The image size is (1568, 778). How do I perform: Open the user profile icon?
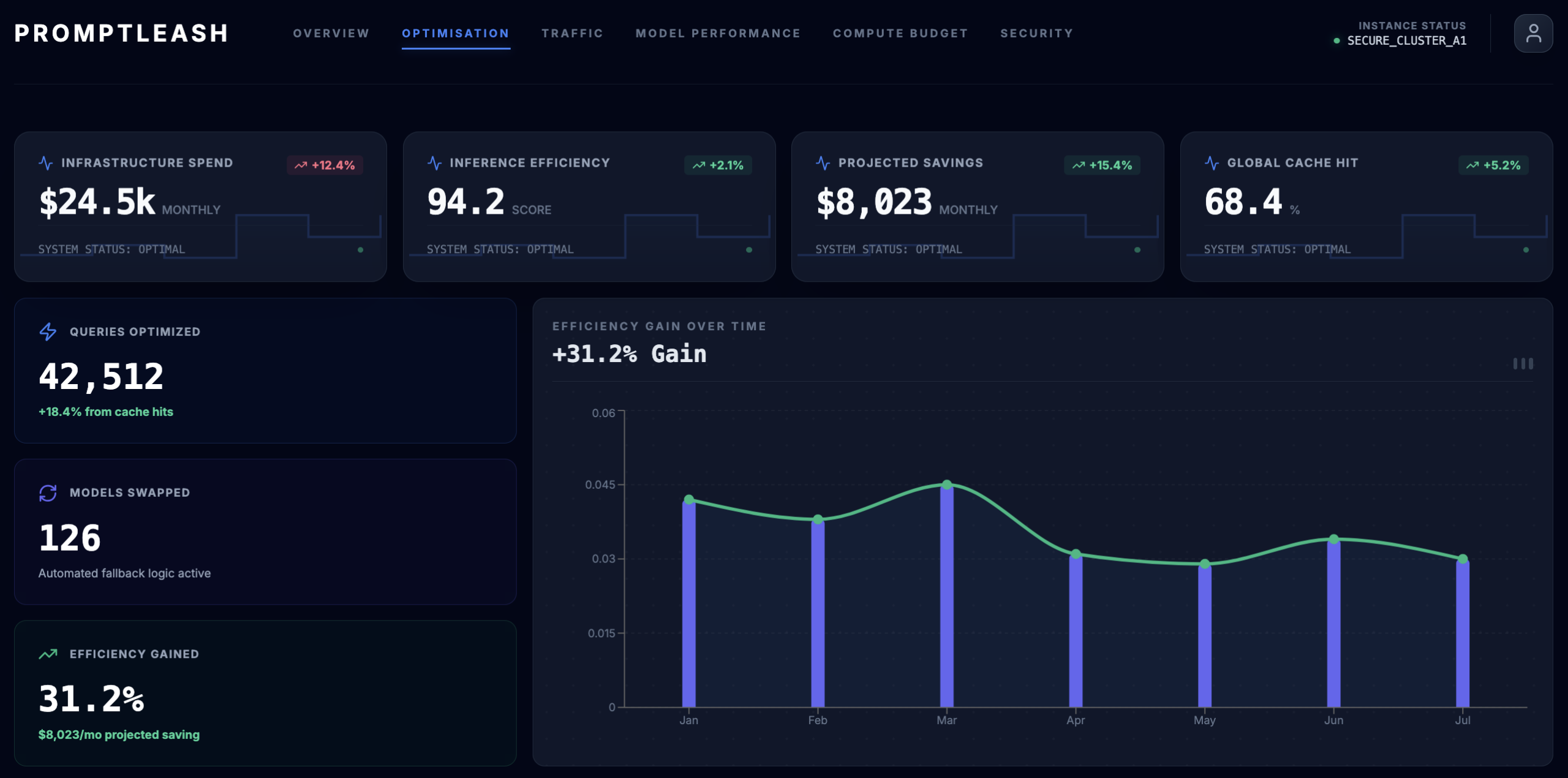coord(1533,33)
